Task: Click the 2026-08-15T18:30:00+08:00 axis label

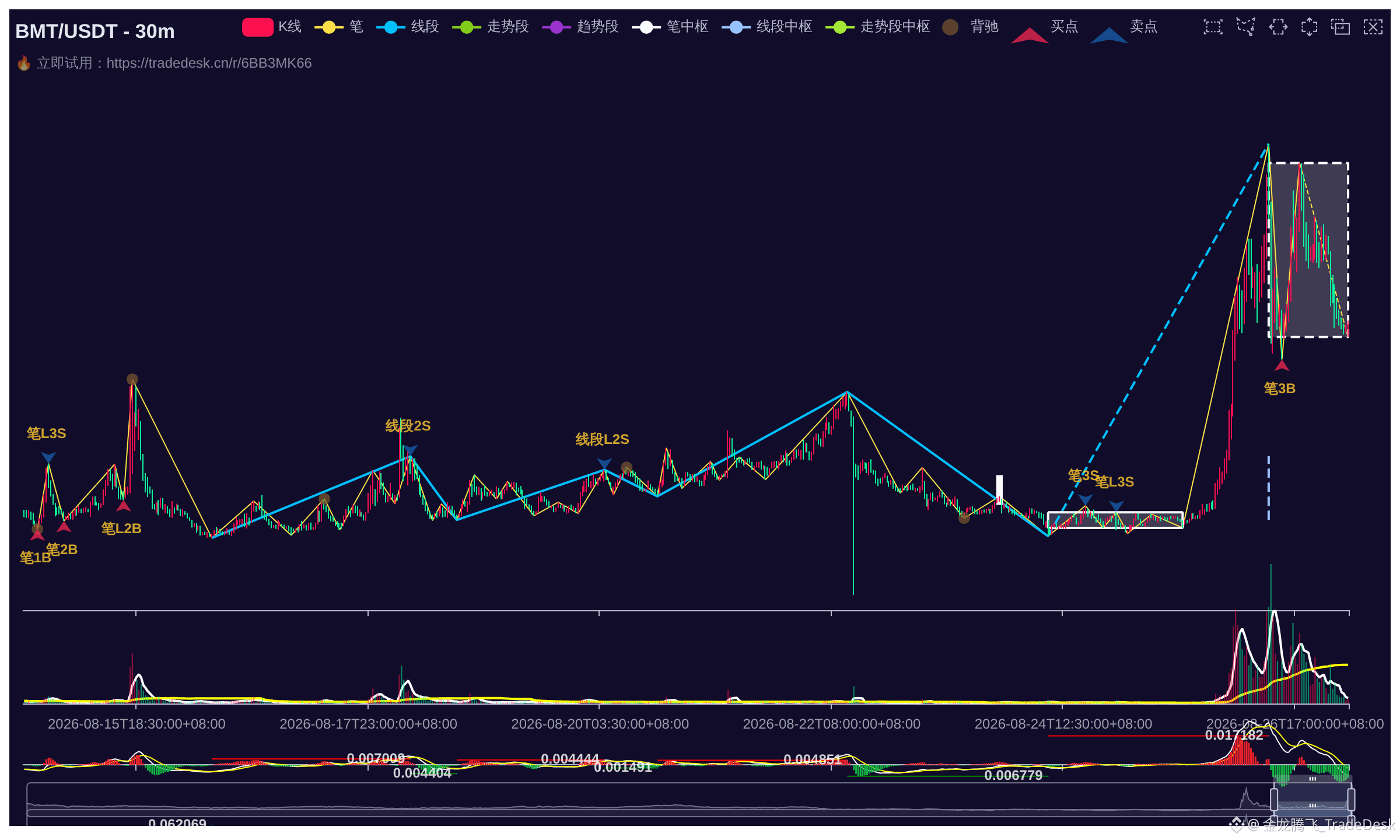Action: click(x=136, y=724)
